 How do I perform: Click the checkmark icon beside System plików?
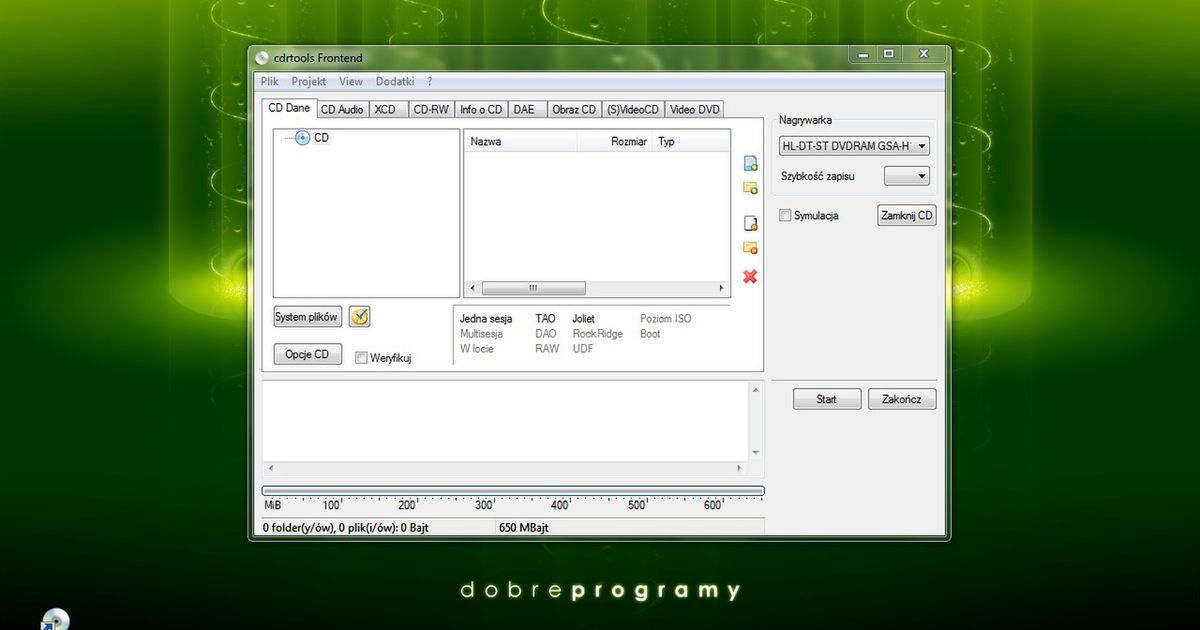[359, 316]
